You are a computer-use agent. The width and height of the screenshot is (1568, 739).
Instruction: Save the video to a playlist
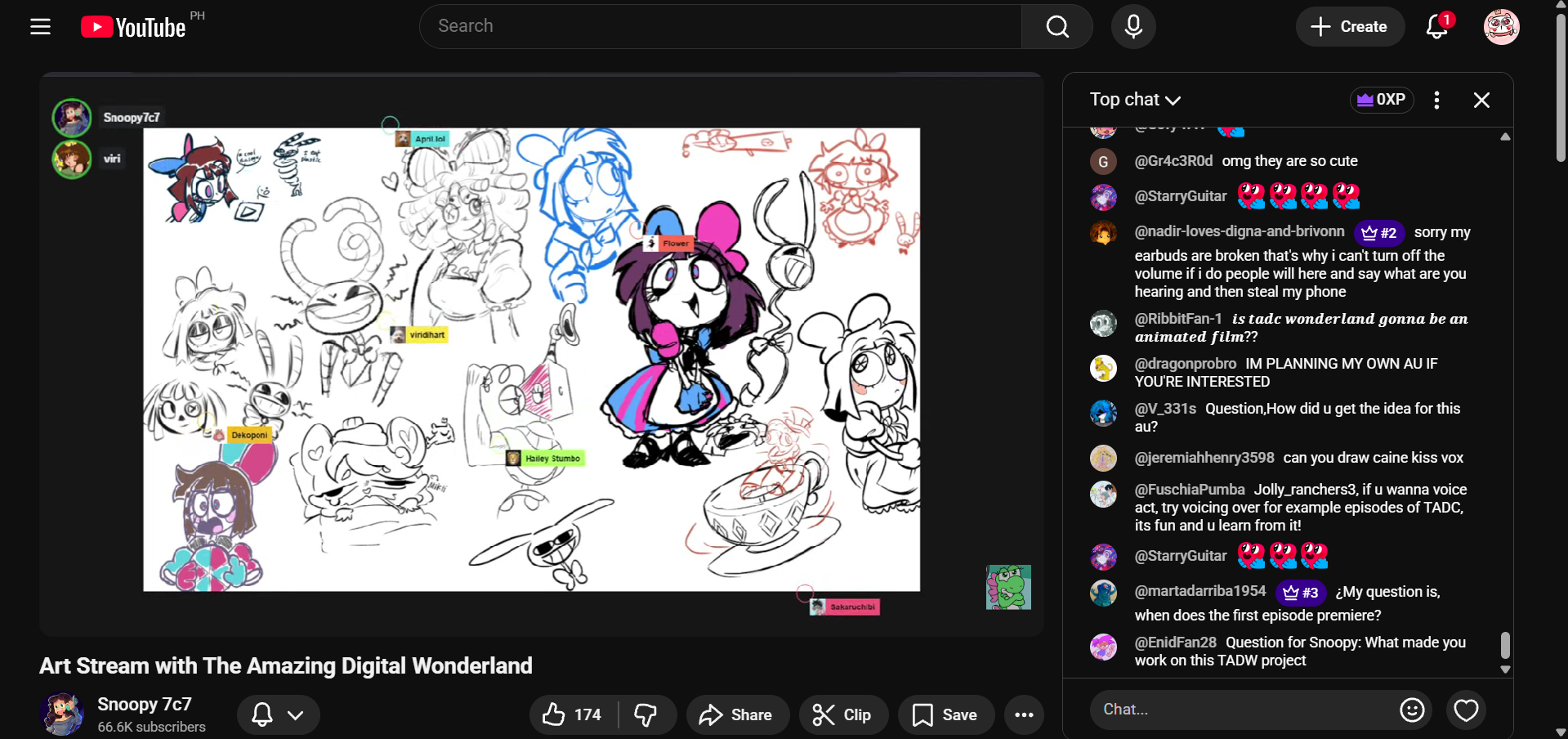(x=945, y=714)
